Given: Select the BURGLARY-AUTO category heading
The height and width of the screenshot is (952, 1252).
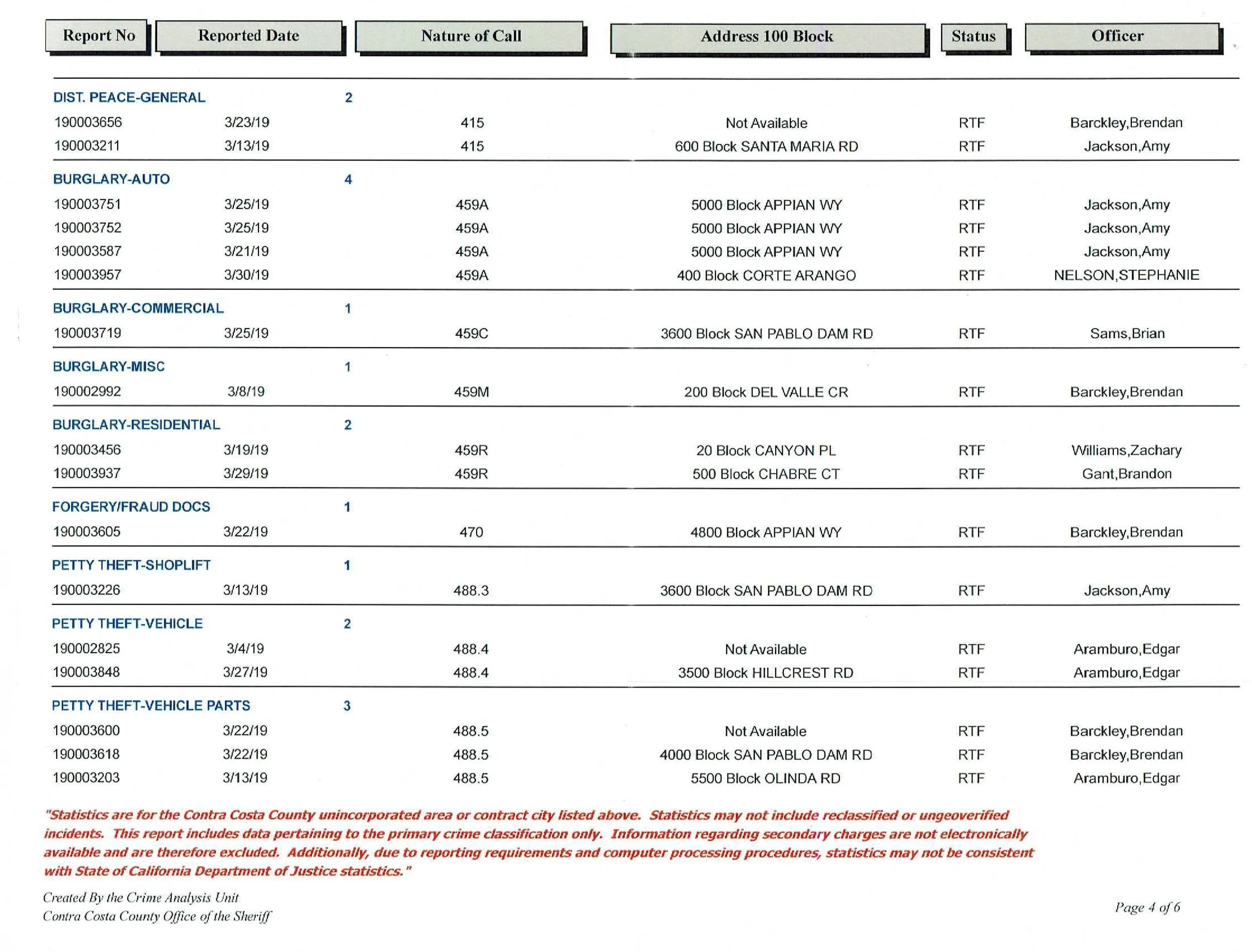Looking at the screenshot, I should click(111, 179).
